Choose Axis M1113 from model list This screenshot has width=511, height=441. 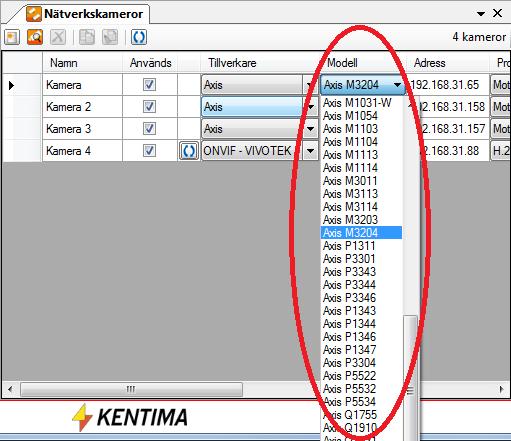[x=361, y=155]
